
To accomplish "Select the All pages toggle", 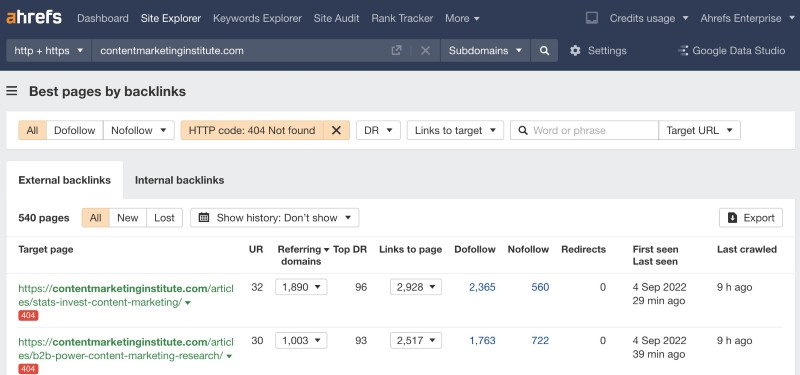I will click(x=95, y=218).
